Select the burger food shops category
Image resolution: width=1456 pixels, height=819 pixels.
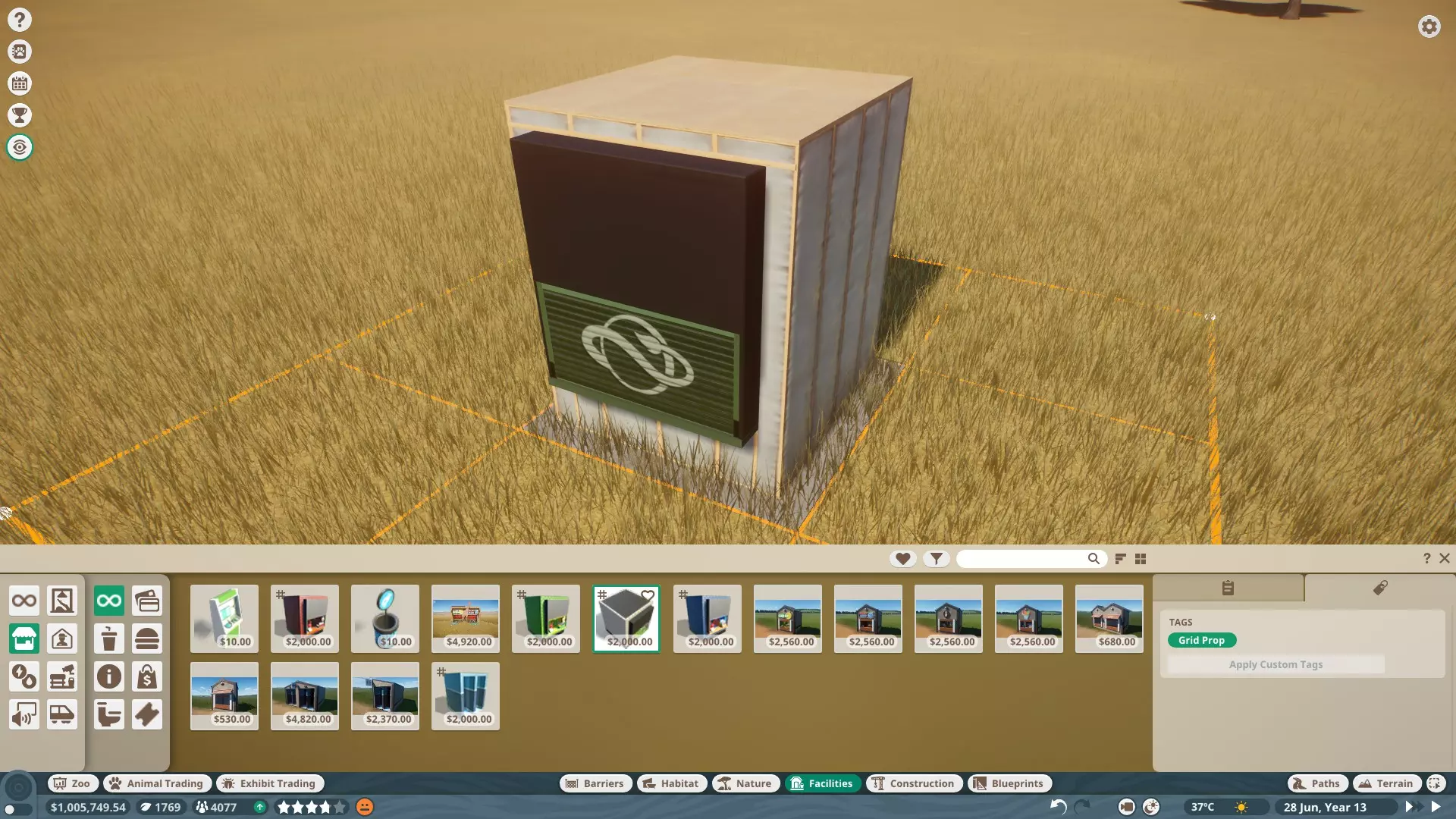(x=147, y=639)
